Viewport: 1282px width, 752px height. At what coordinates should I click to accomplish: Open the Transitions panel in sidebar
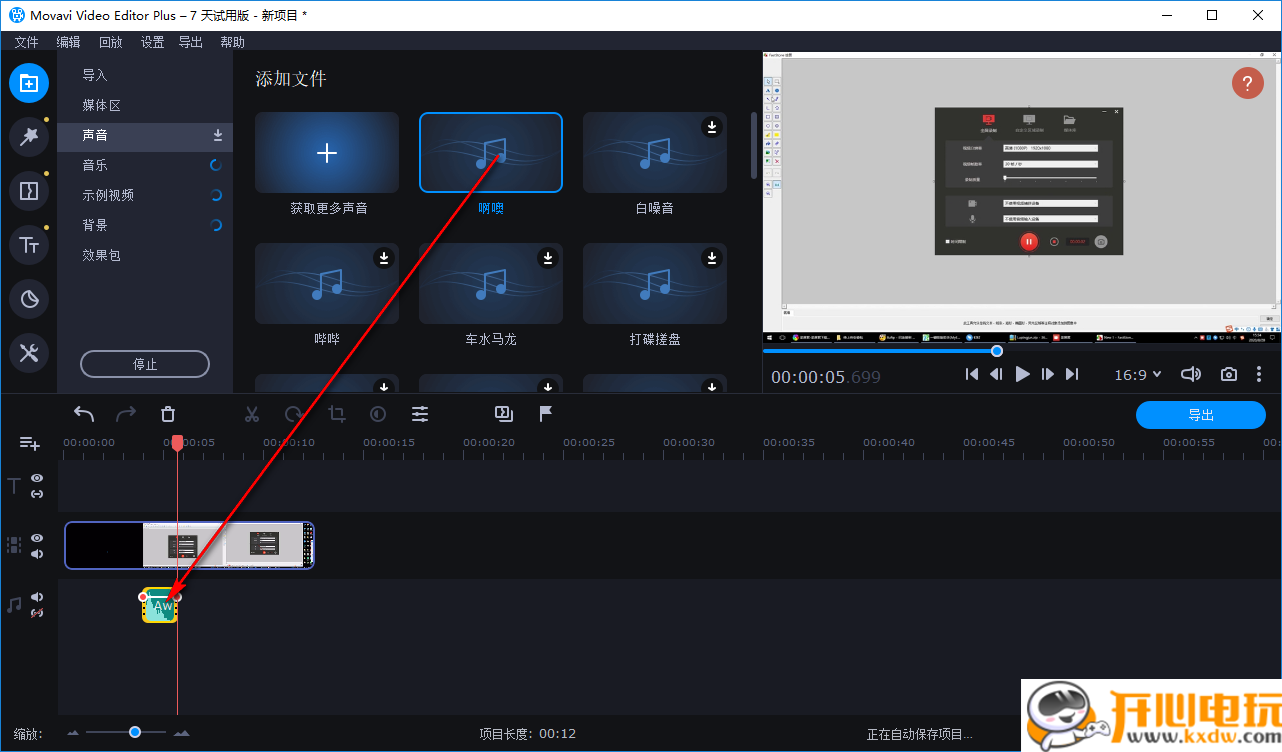tap(29, 190)
